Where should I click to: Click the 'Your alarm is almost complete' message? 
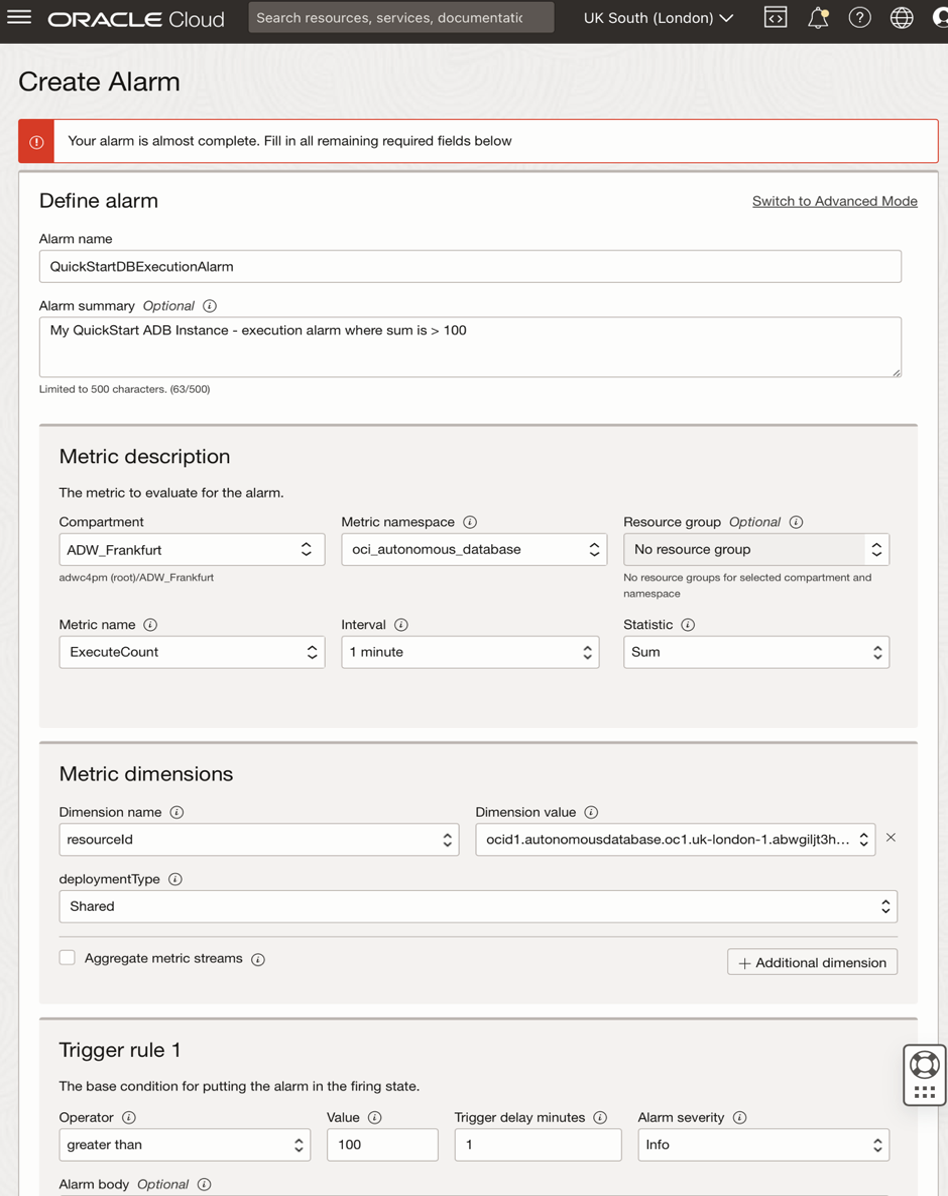(290, 141)
